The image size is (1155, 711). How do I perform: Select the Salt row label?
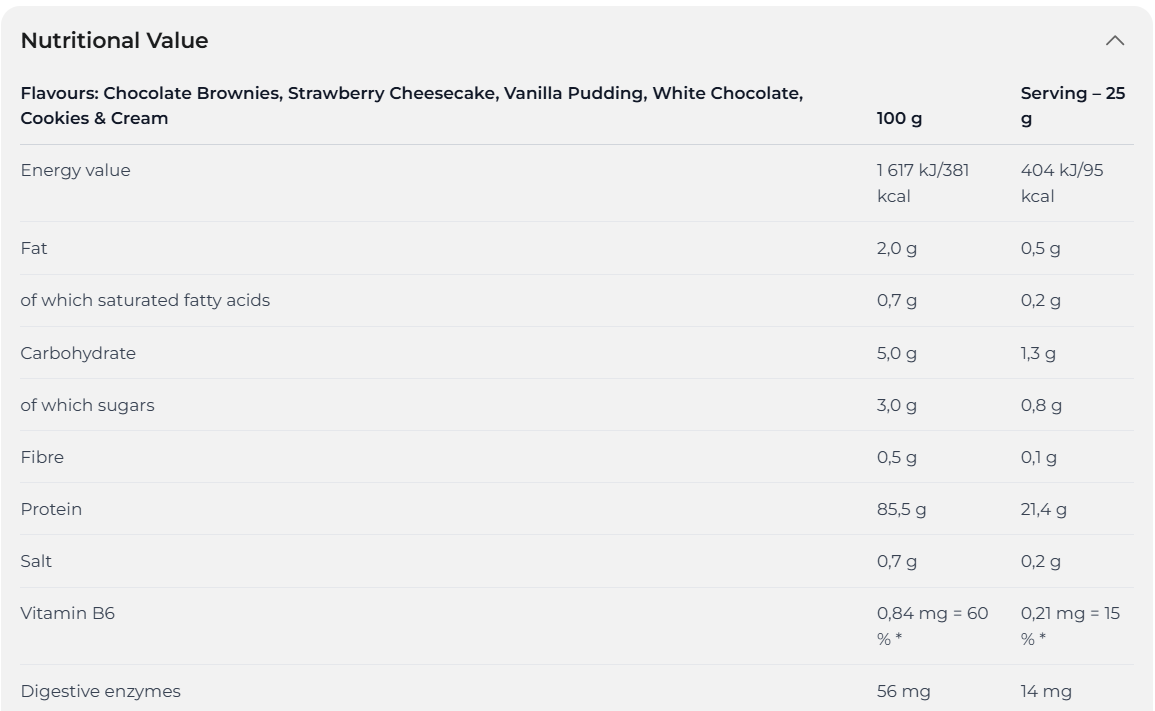point(36,561)
